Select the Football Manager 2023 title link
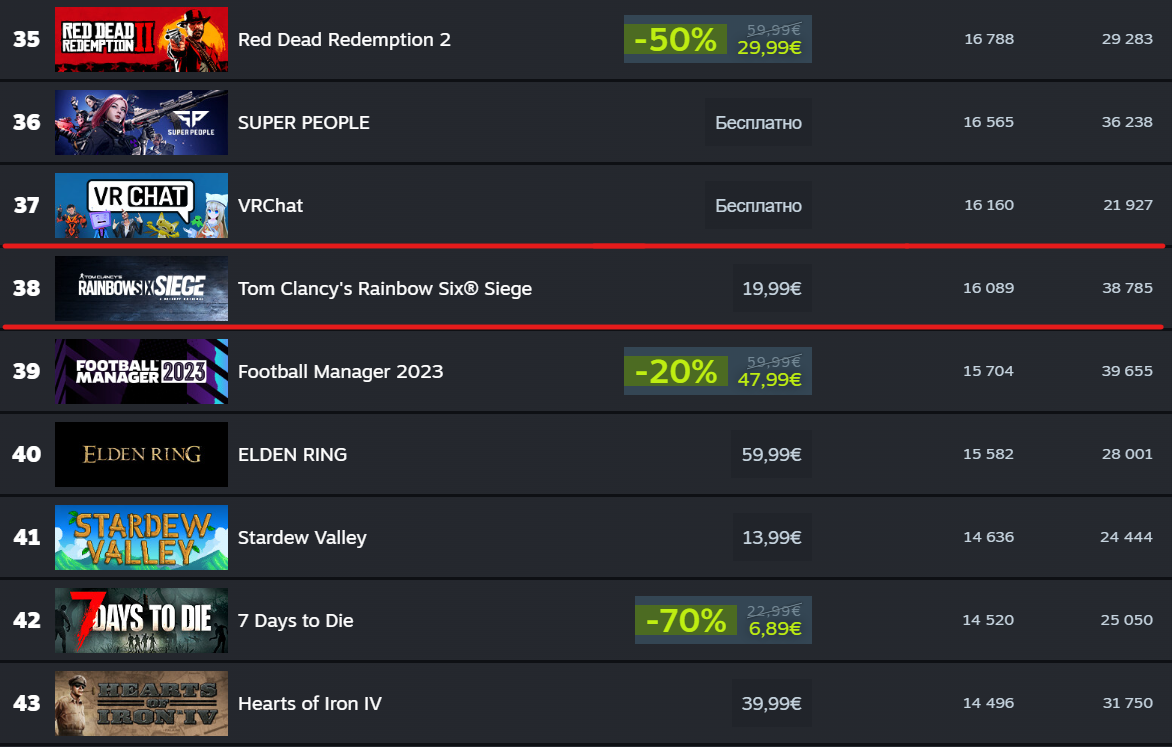Viewport: 1172px width, 747px height. point(340,372)
